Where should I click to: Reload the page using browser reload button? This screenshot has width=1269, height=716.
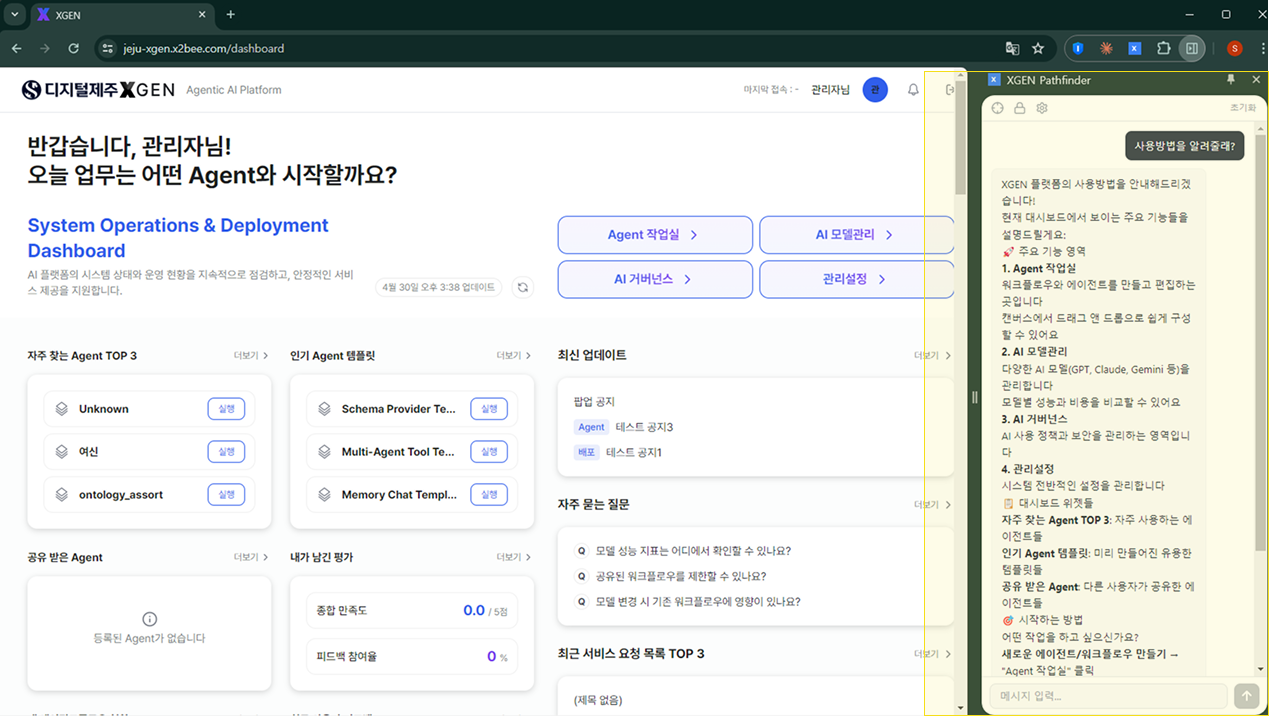pyautogui.click(x=73, y=48)
